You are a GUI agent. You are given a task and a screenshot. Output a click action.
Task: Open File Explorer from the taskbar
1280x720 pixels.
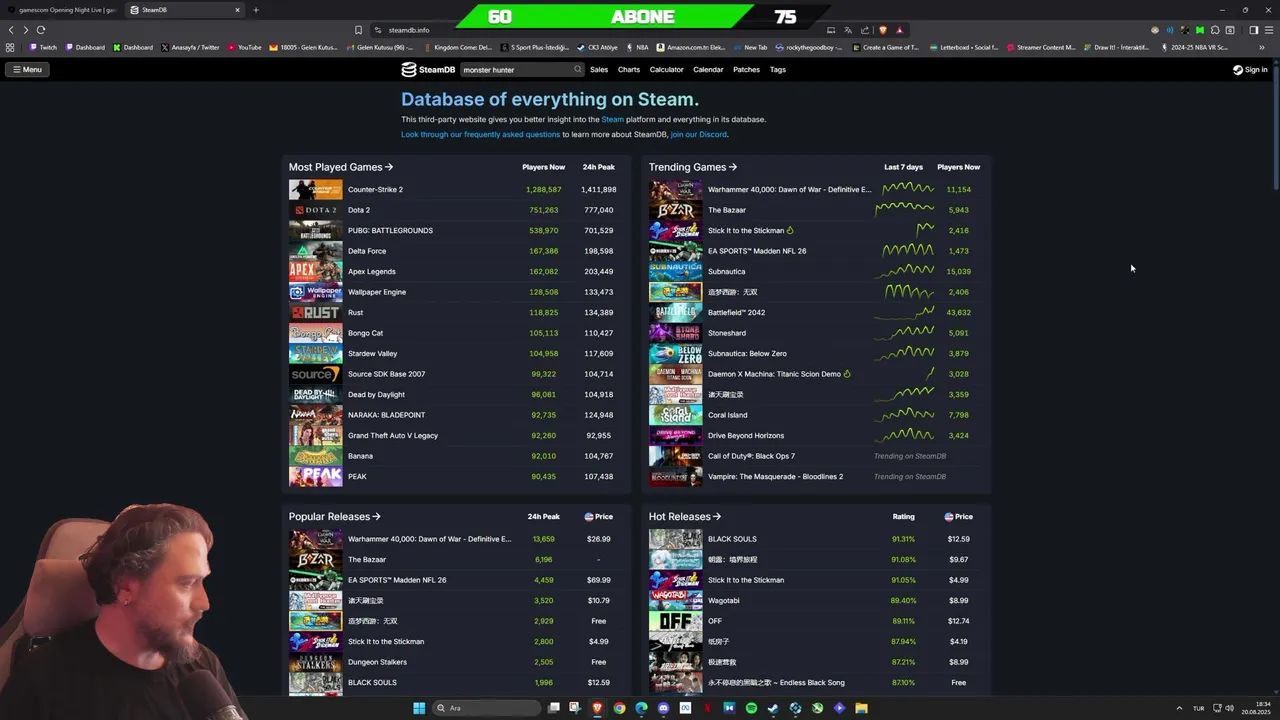tap(861, 708)
